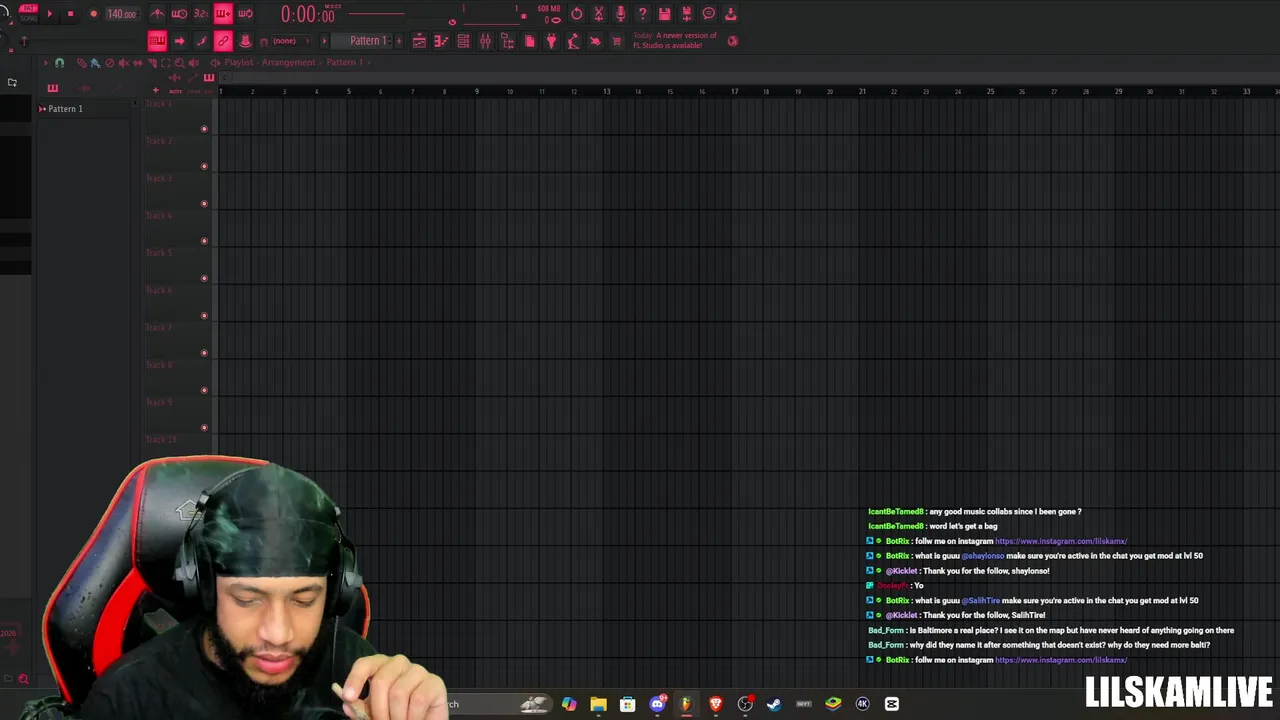
Task: Click 'Arrangement' in the playlist title breadcrumb
Action: (x=288, y=62)
